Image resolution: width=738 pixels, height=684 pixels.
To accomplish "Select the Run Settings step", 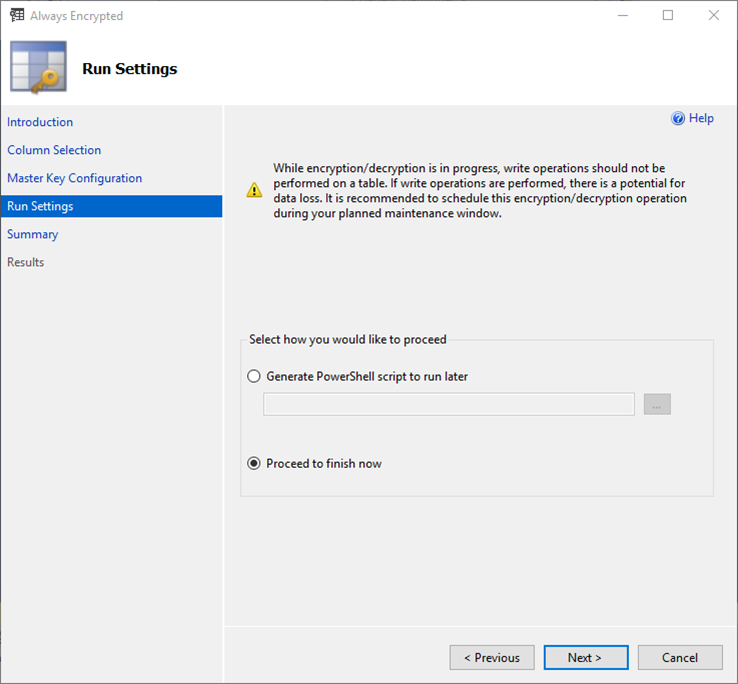I will pyautogui.click(x=40, y=206).
